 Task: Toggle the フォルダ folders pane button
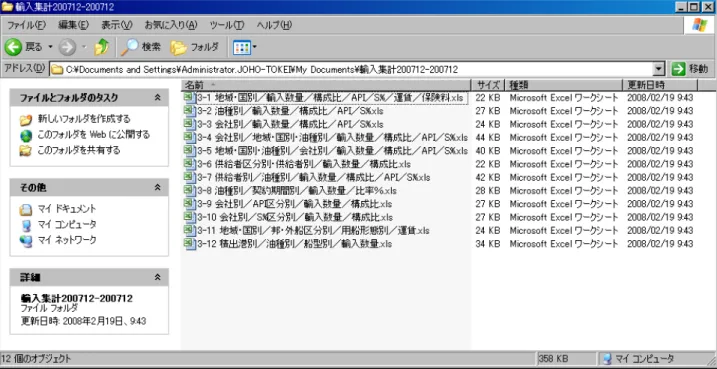tap(195, 47)
